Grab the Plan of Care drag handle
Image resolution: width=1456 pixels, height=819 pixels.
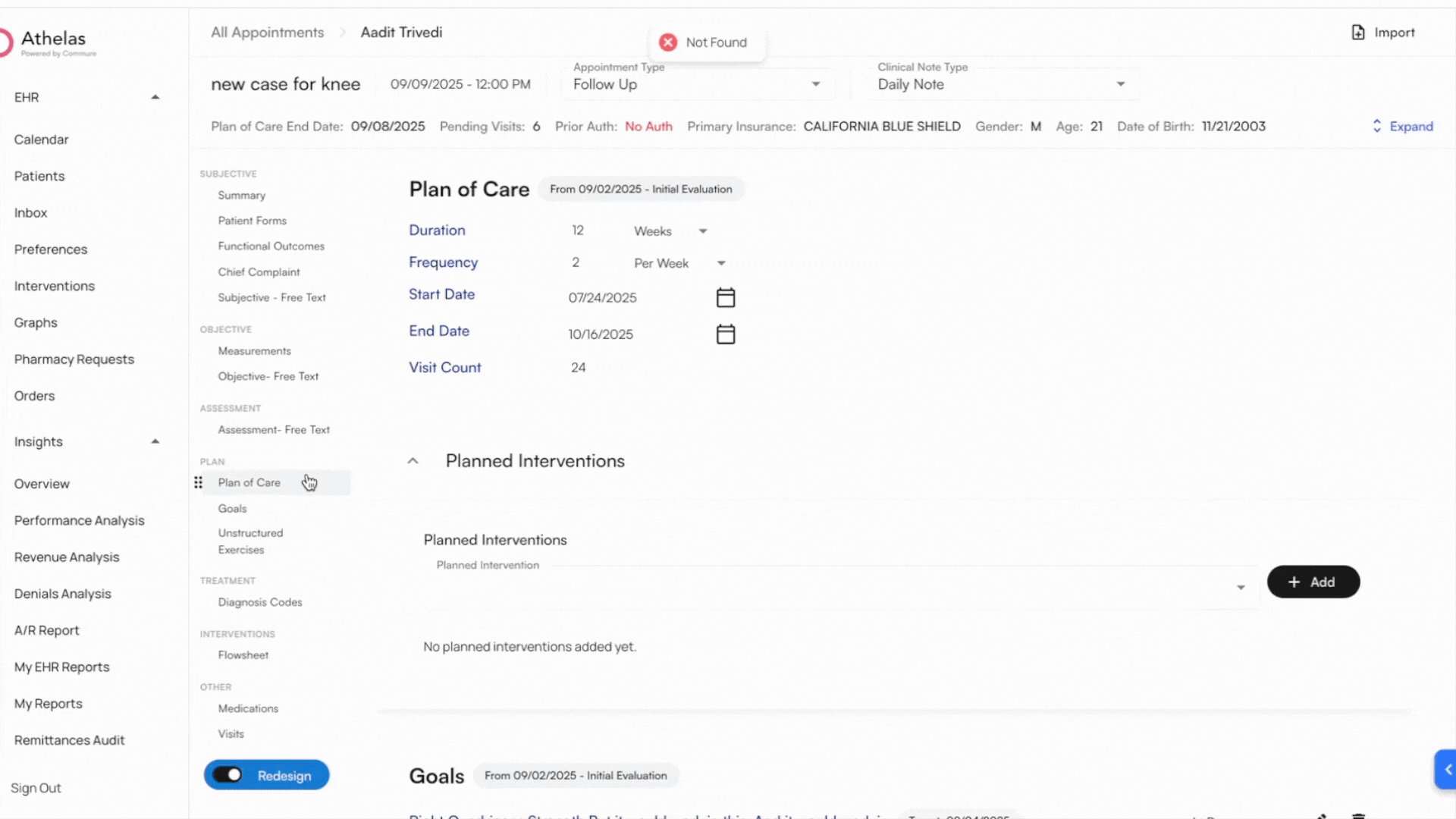(198, 483)
